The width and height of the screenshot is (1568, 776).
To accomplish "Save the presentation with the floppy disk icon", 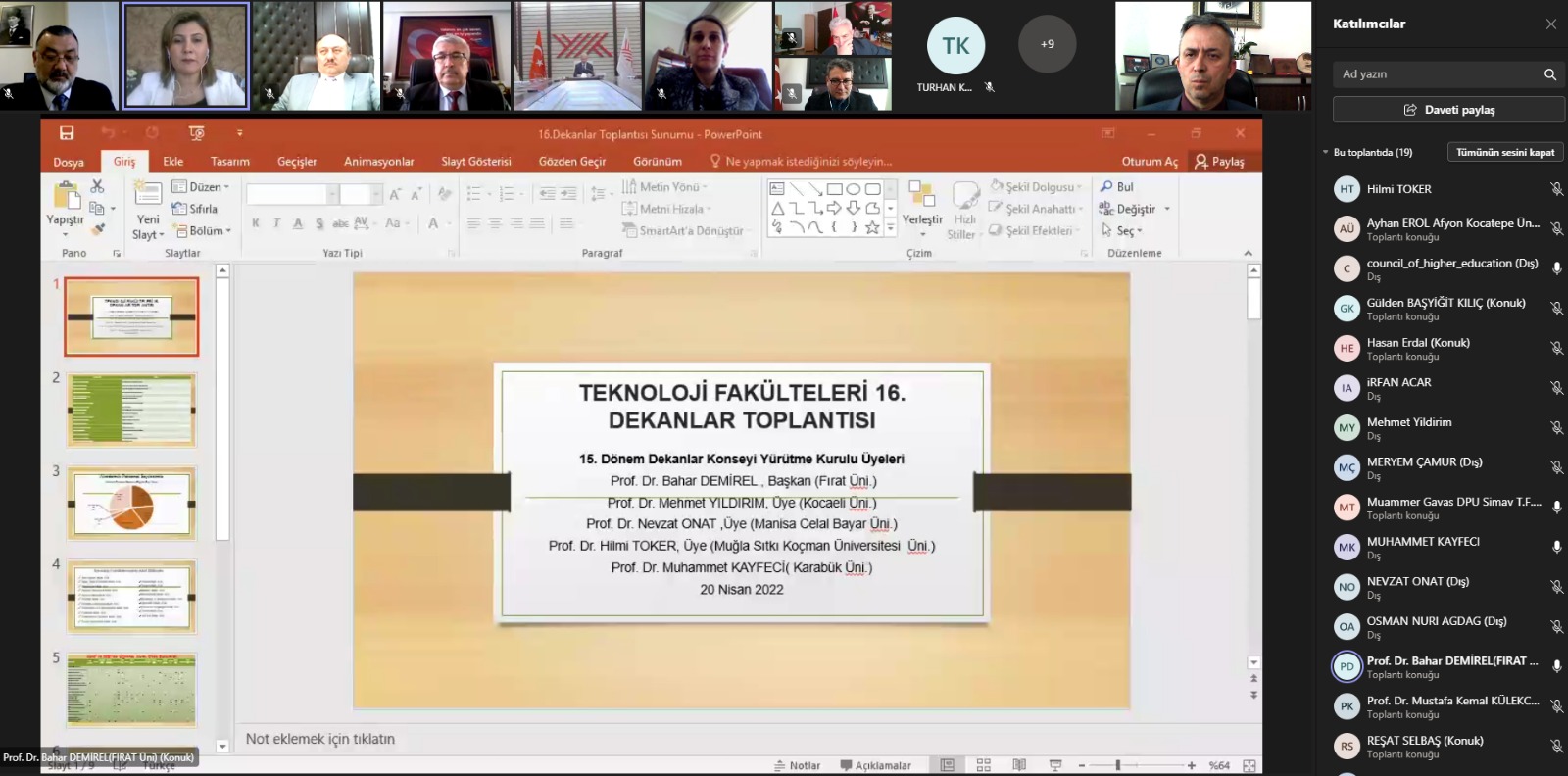I will tap(67, 133).
